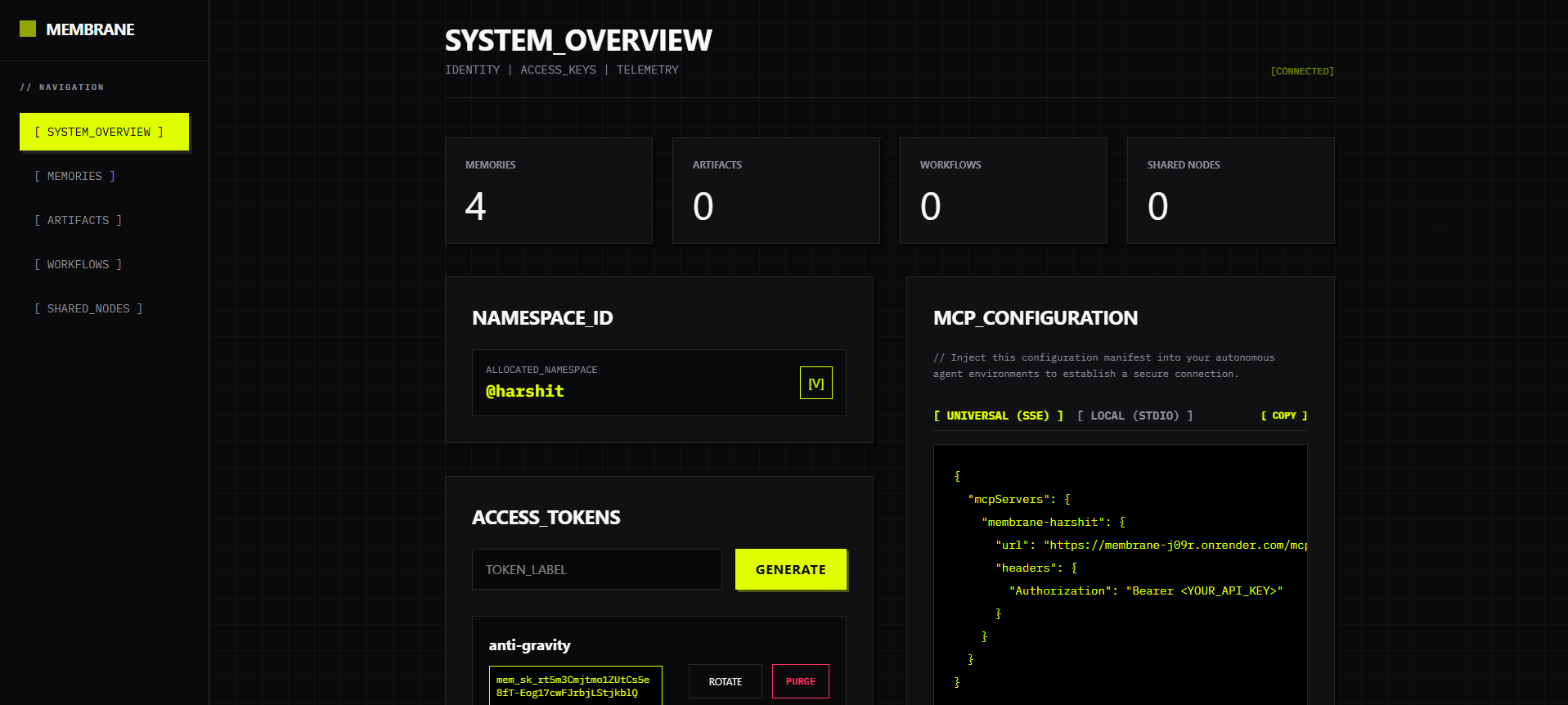Click the IDENTITY | ACCESS_KEYS | TELEMETRY subtitle
Screen dimensions: 1568x705
coord(561,70)
